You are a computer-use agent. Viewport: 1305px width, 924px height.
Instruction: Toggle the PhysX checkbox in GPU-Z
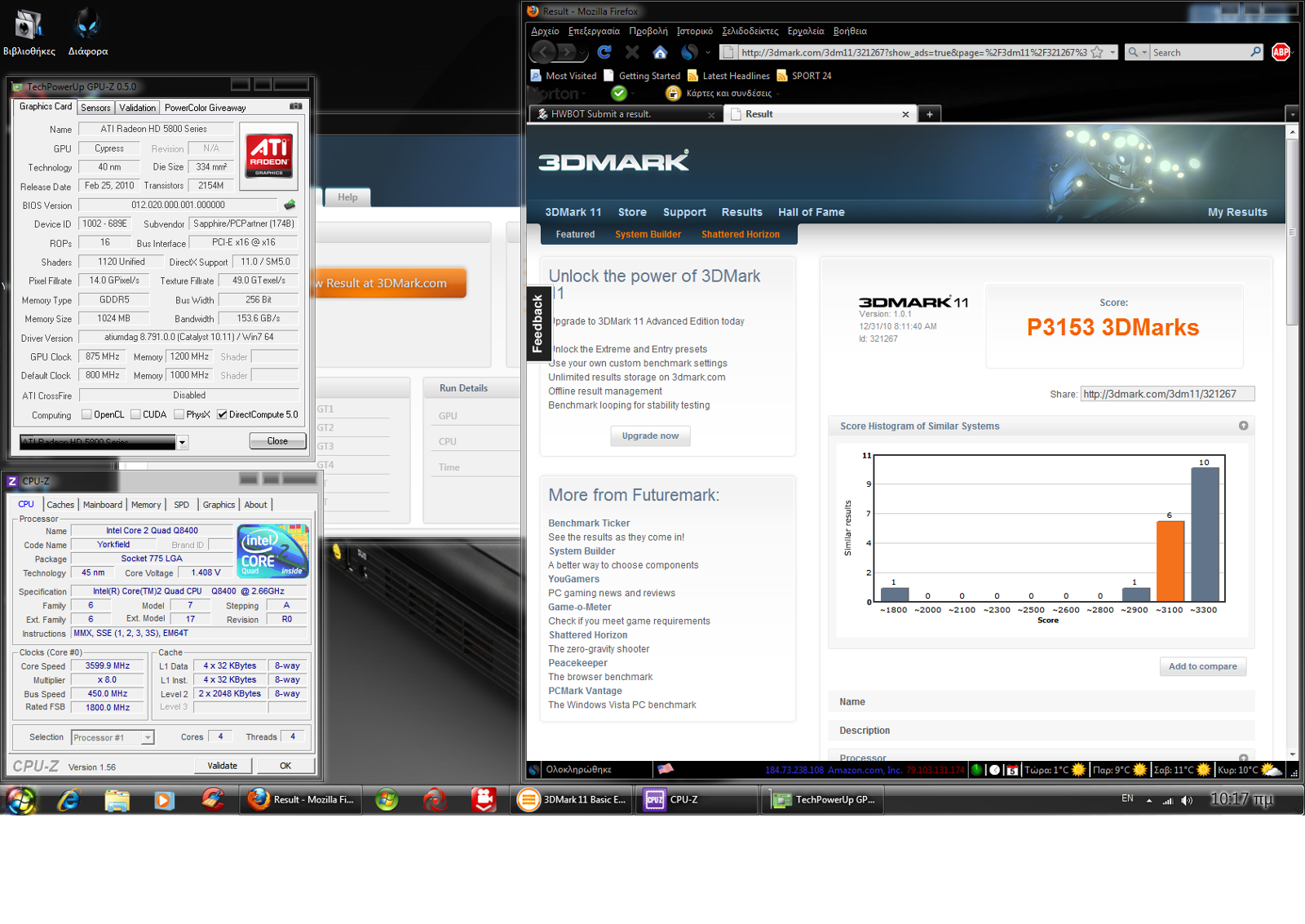pyautogui.click(x=179, y=414)
